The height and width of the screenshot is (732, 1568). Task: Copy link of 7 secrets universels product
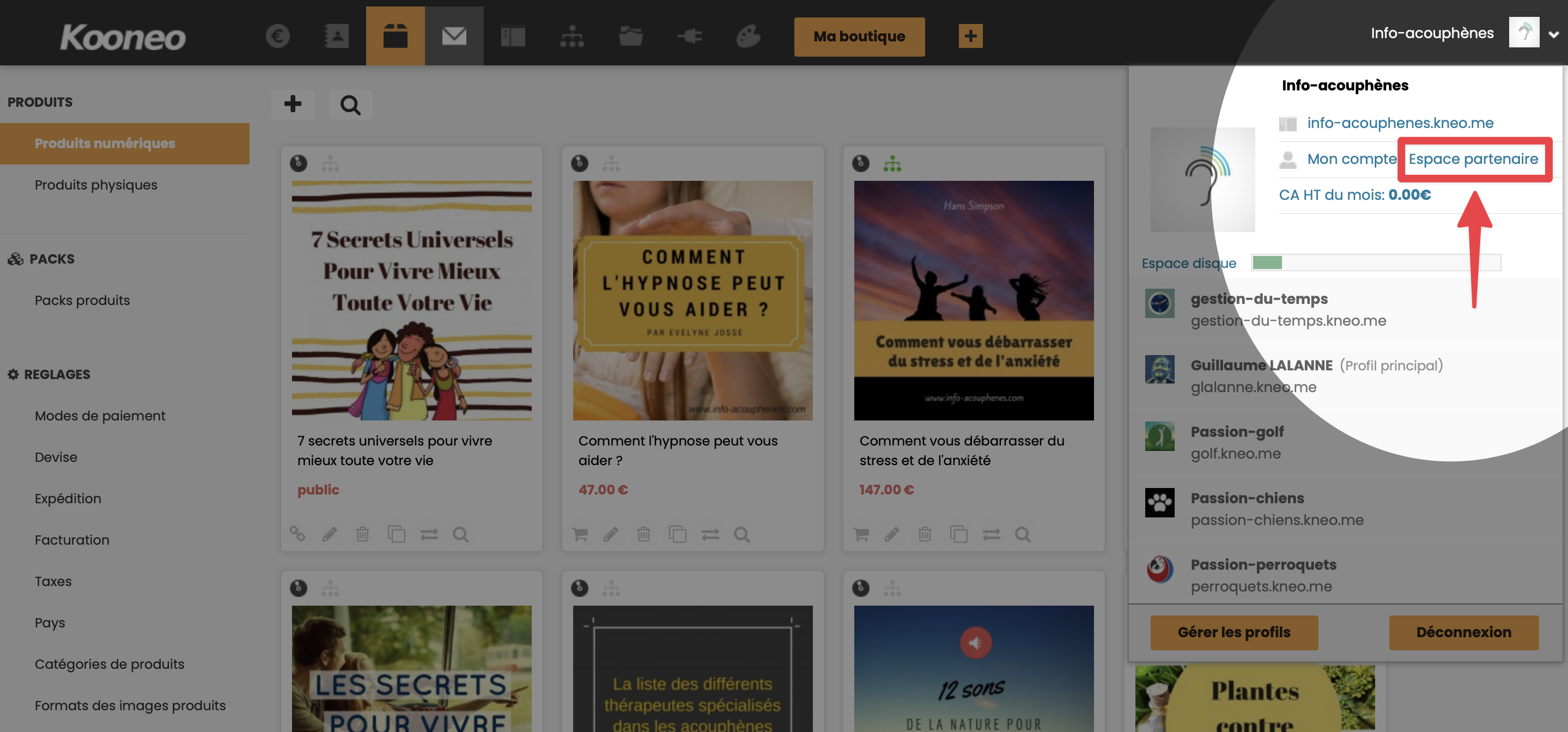point(297,534)
